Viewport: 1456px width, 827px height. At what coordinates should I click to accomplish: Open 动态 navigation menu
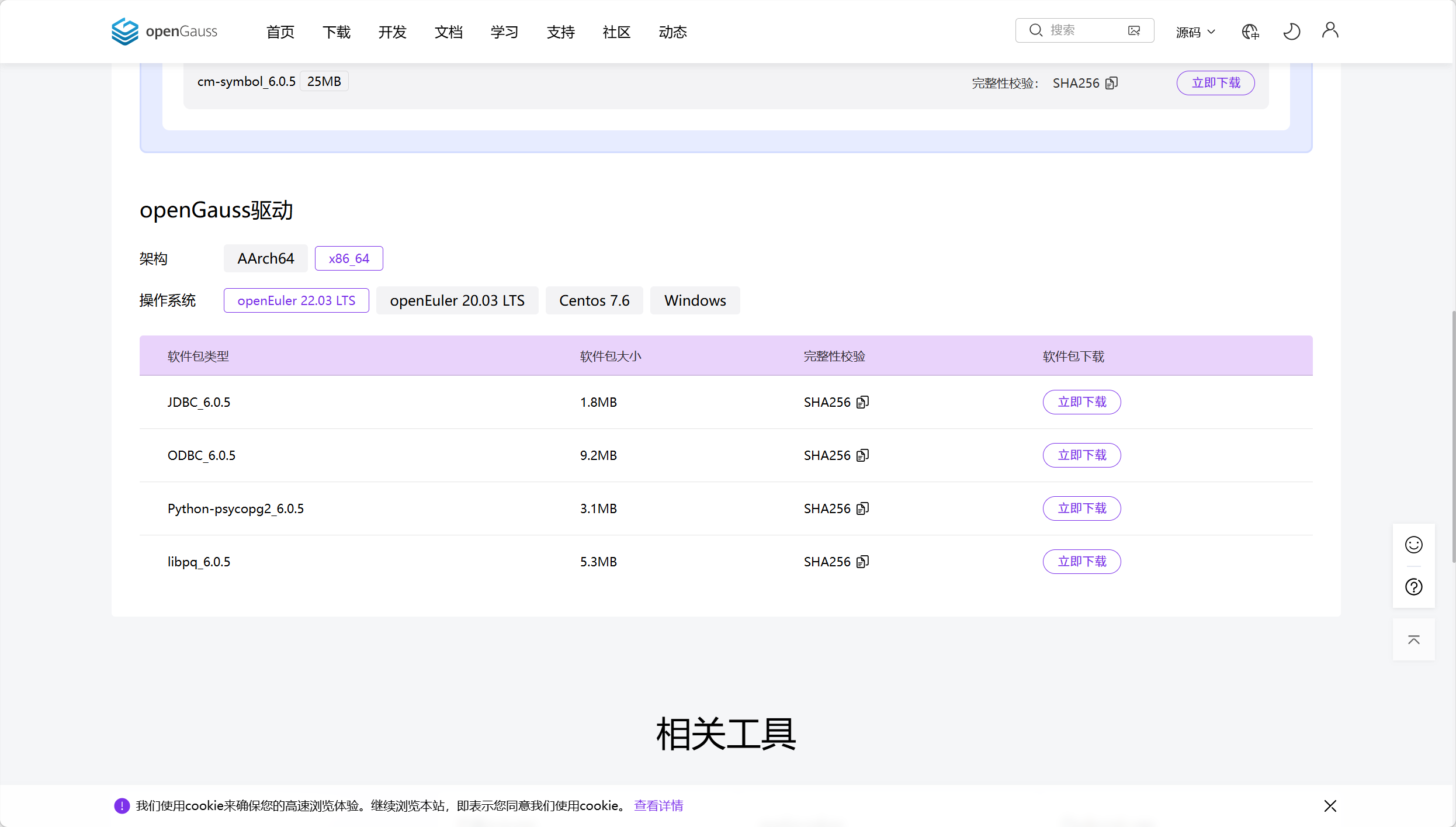(x=673, y=32)
